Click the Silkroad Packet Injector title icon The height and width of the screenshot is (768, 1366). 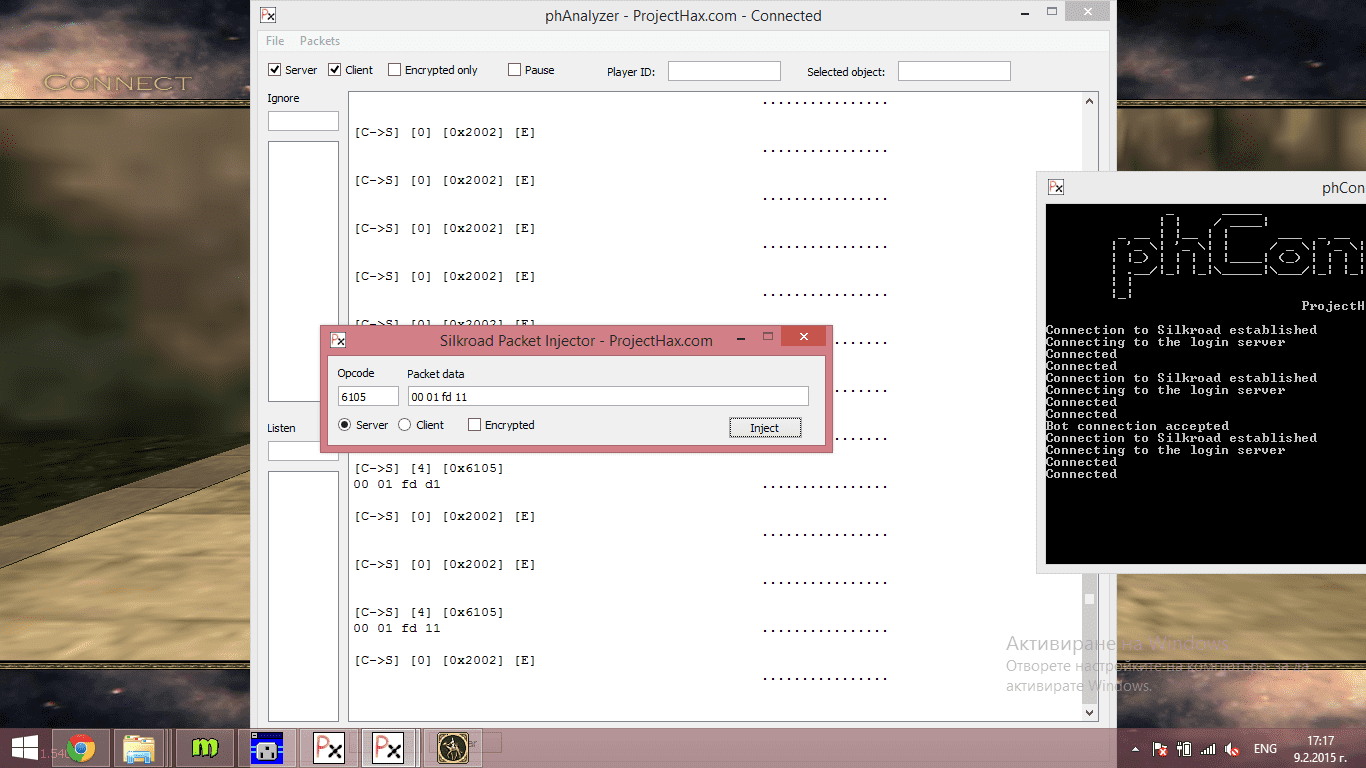[x=338, y=340]
